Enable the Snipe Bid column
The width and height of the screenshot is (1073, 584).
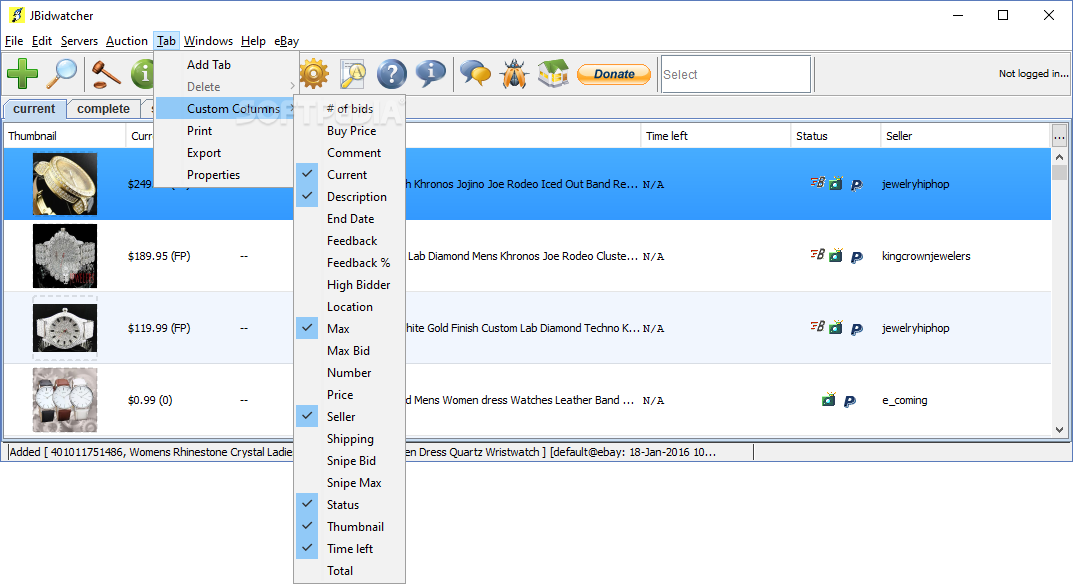[x=350, y=461]
